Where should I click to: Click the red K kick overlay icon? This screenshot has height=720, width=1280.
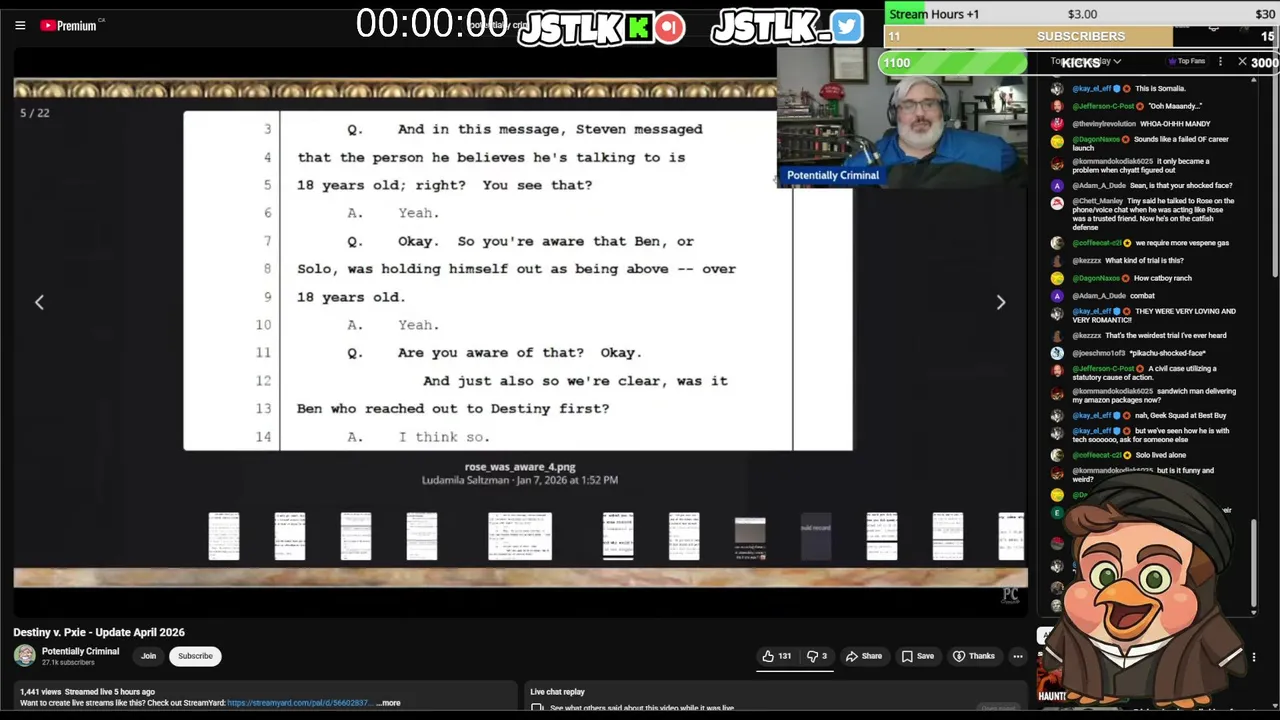pos(638,27)
